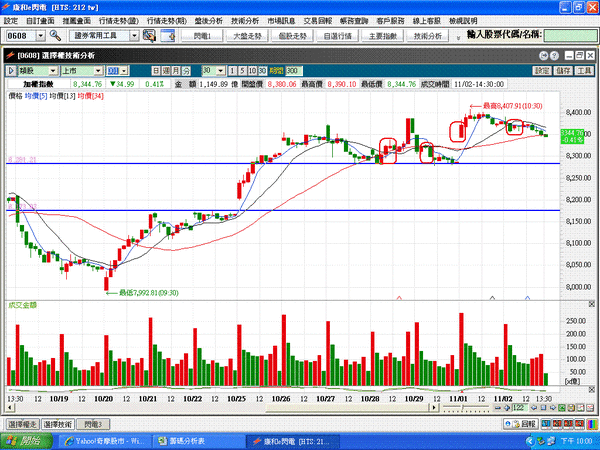This screenshot has height=450, width=600.
Task: Click the line-chart icon in bottom toolbar
Action: (580, 408)
